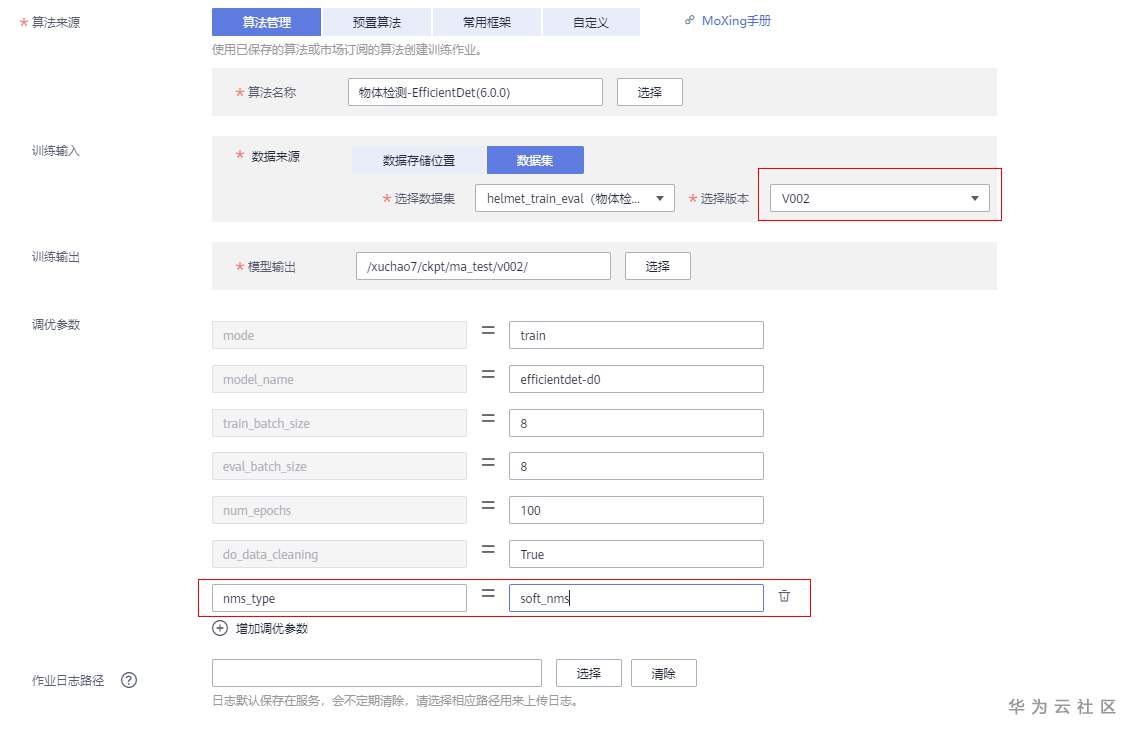The height and width of the screenshot is (732, 1129).
Task: Click 选择 beside the job log path field
Action: click(589, 672)
